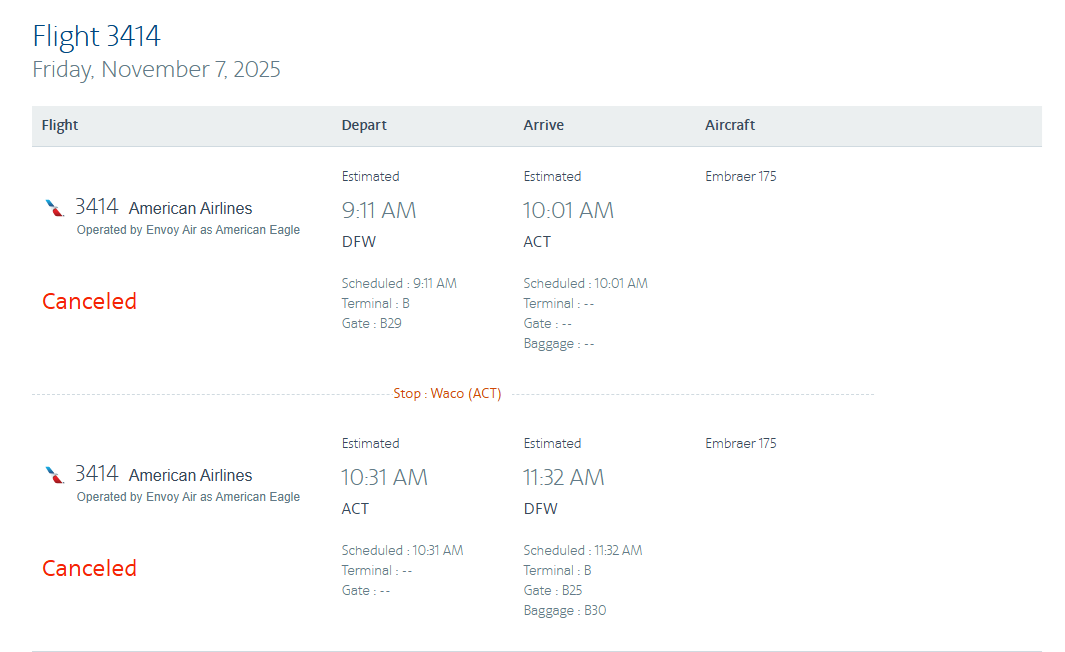The height and width of the screenshot is (652, 1065).
Task: Click the American Airlines logo for the DFW departure segment
Action: pyautogui.click(x=55, y=208)
